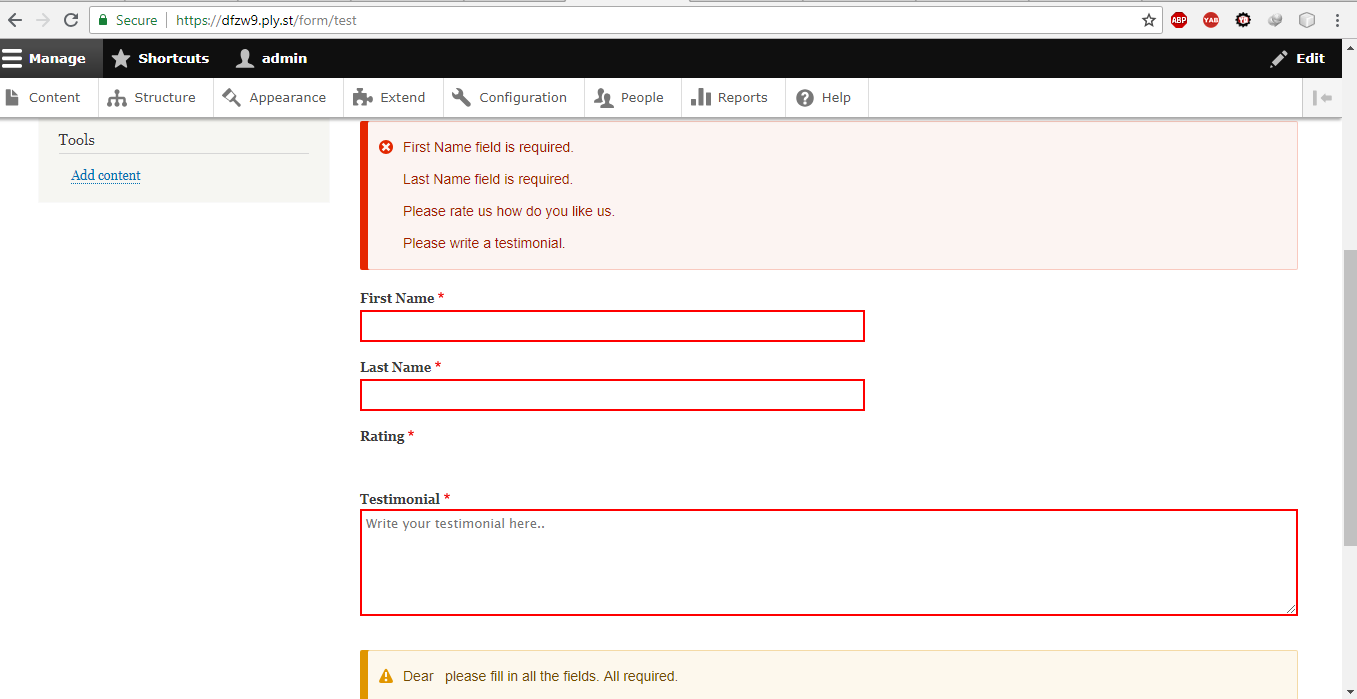Open the Shortcuts star menu

(161, 58)
